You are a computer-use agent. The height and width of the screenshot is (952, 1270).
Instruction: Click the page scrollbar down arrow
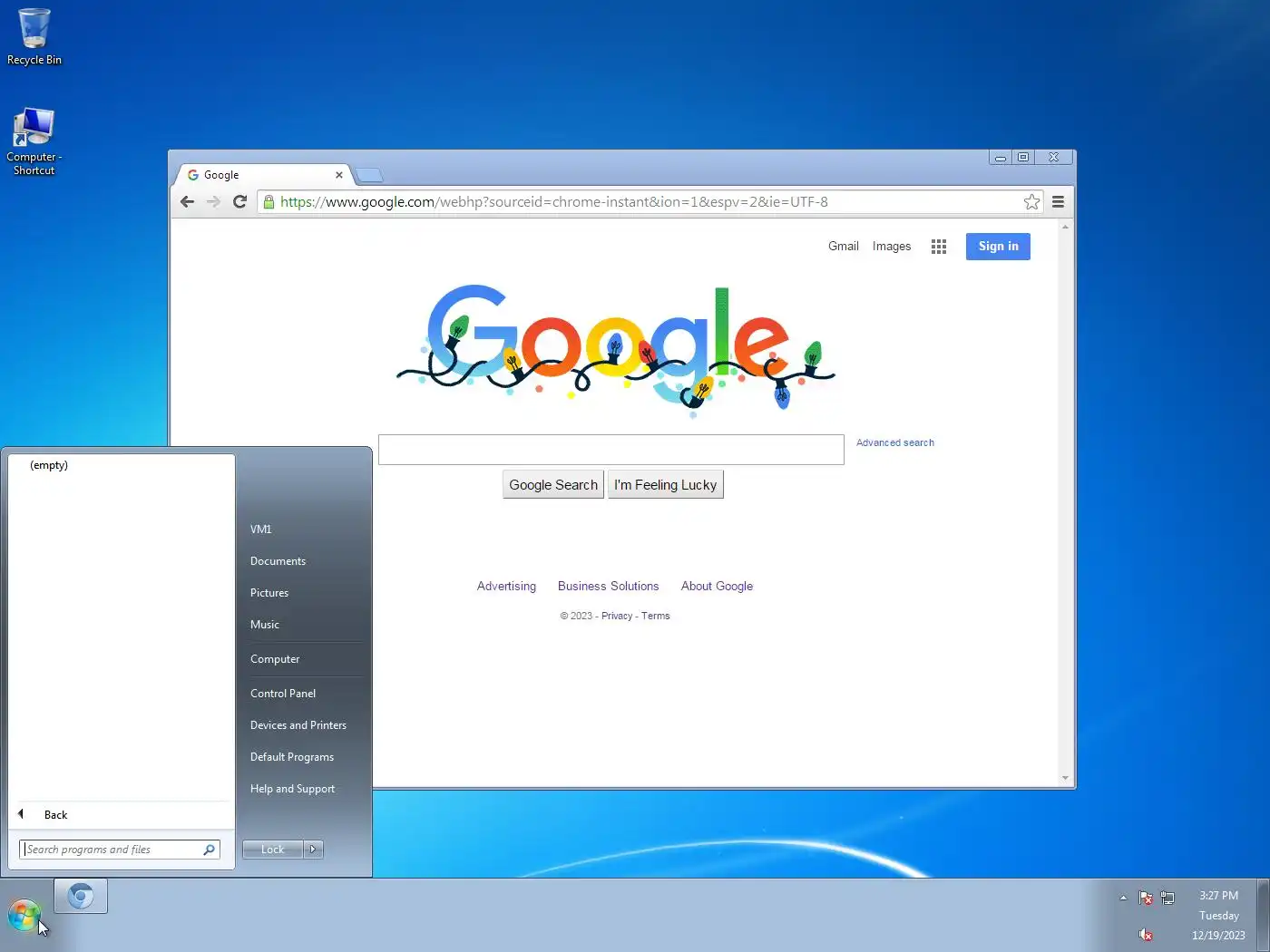point(1065,779)
